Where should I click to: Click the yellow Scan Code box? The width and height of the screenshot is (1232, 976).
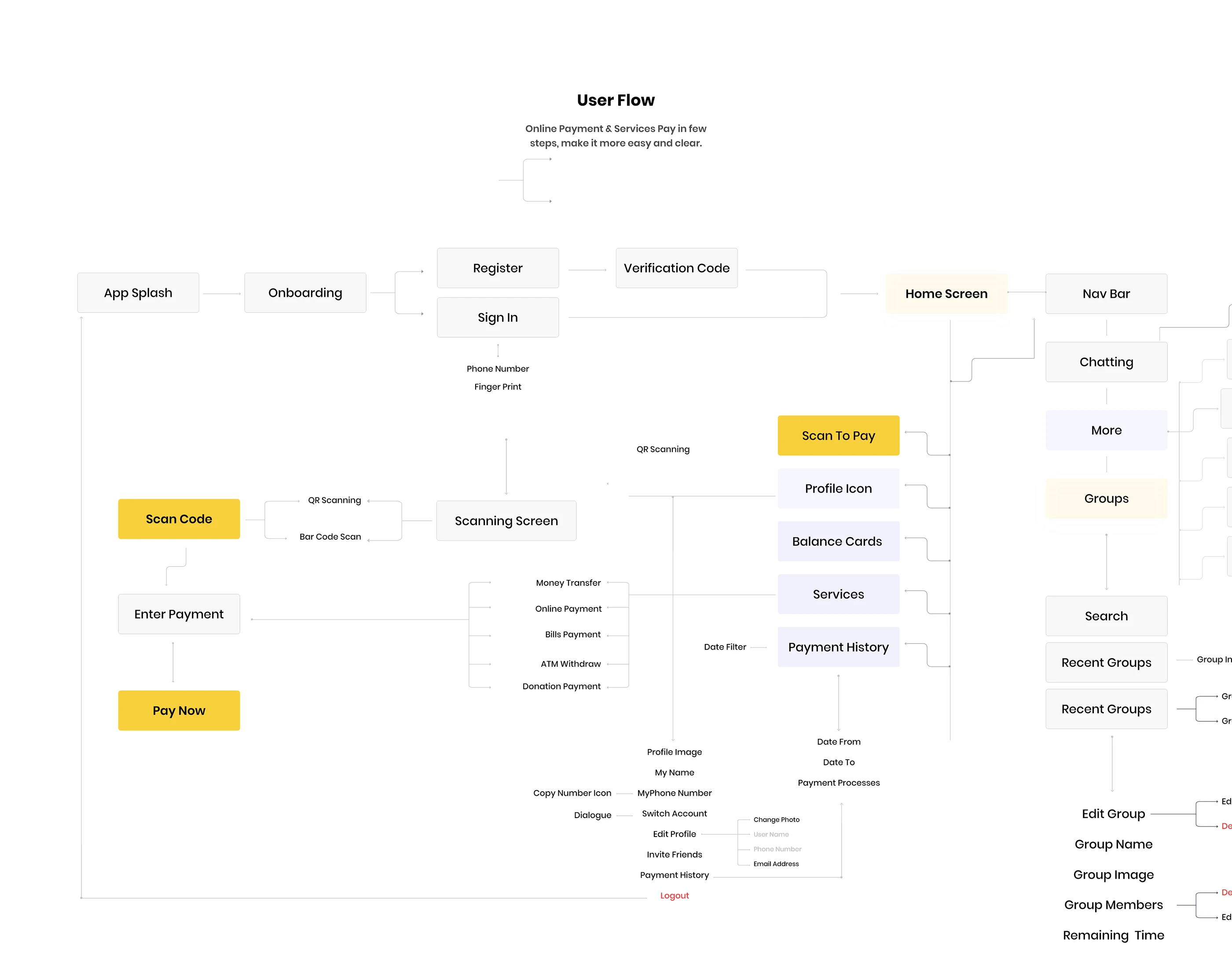[179, 519]
